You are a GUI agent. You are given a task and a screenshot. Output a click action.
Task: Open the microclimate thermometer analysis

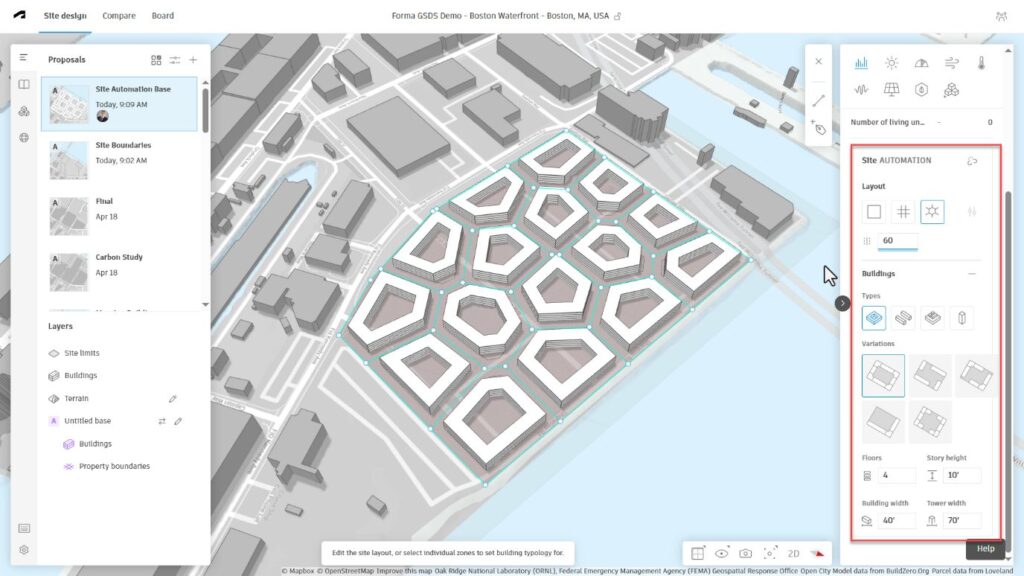982,63
